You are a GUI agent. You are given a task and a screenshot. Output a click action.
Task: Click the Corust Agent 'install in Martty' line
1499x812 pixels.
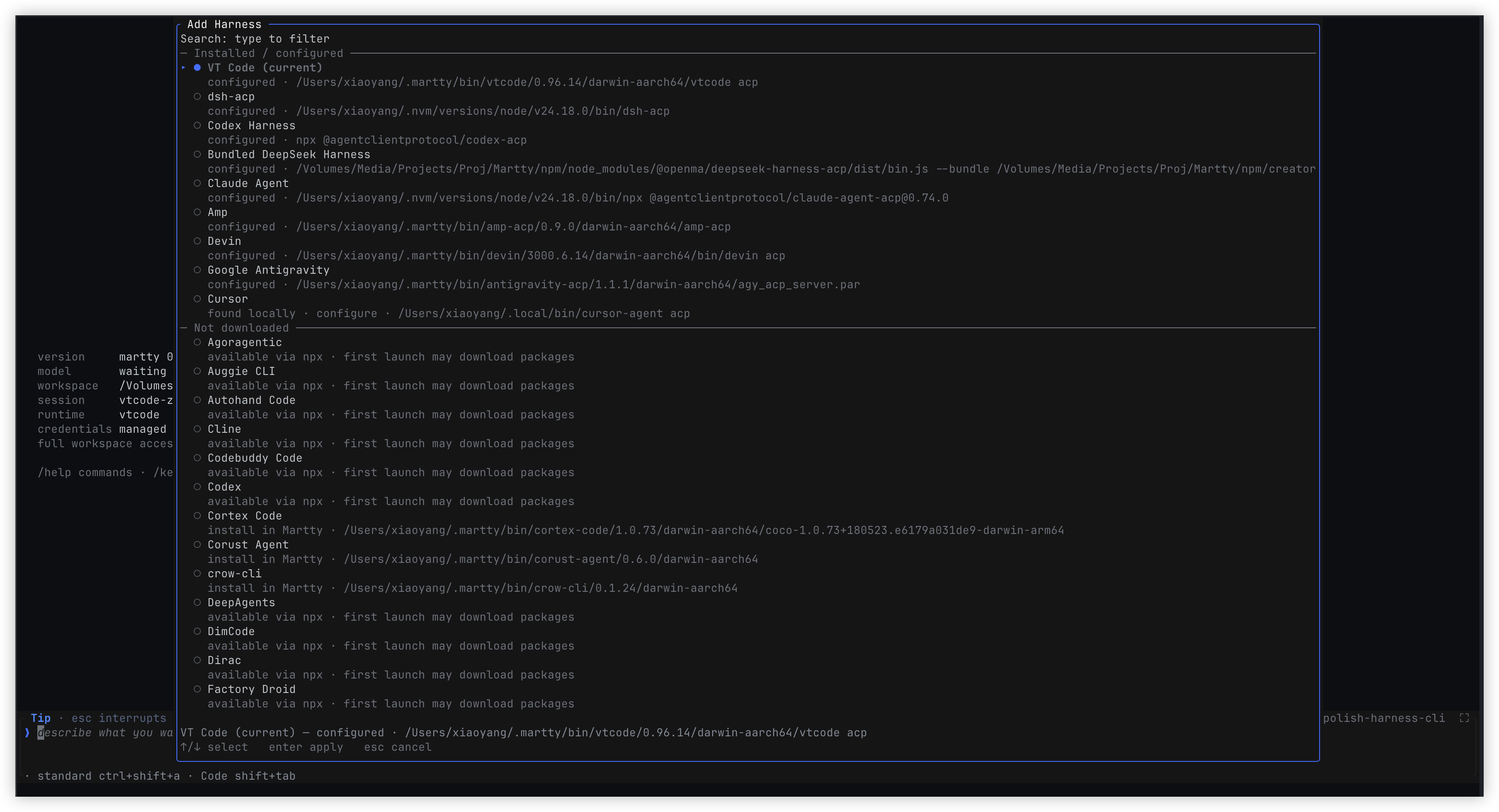tap(483, 559)
